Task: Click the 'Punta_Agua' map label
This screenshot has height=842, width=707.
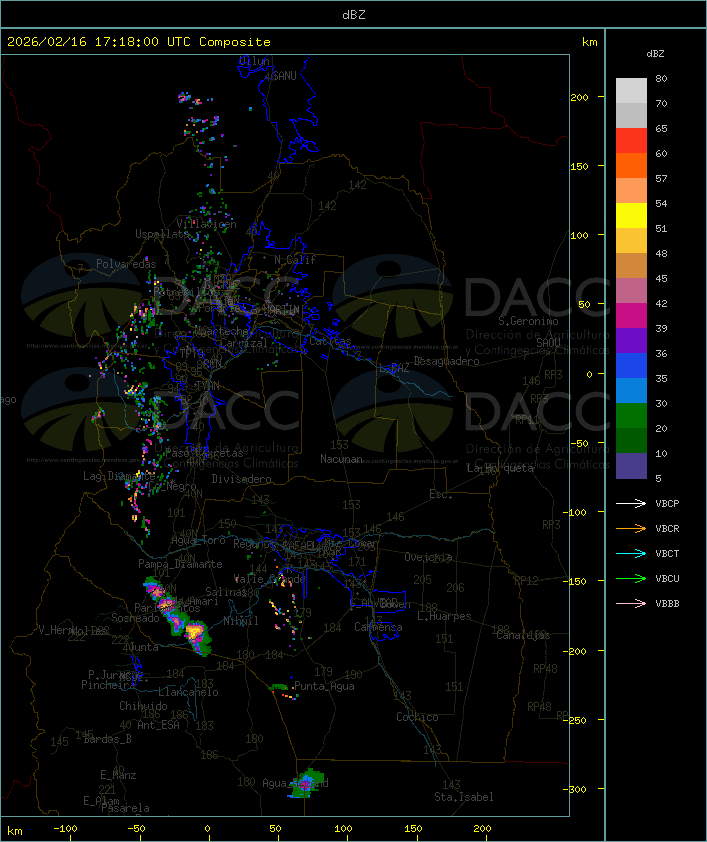Action: point(324,687)
